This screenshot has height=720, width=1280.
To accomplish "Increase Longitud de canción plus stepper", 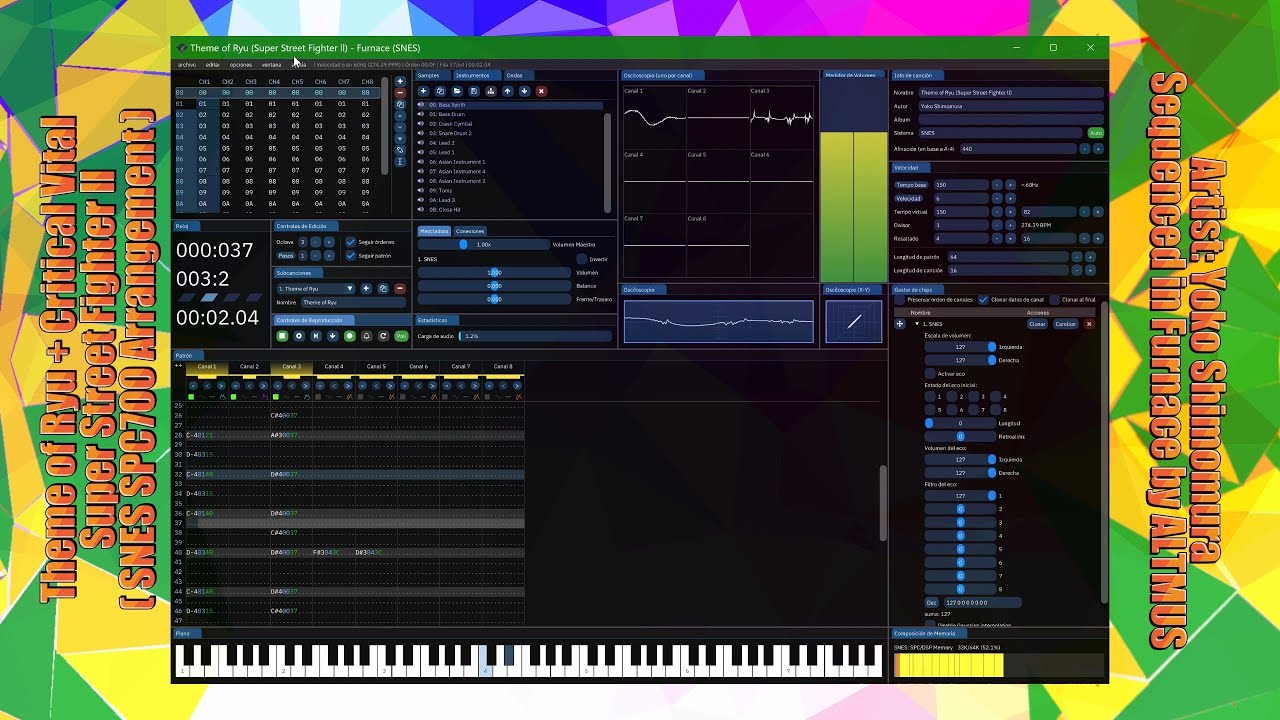I will click(x=1090, y=270).
